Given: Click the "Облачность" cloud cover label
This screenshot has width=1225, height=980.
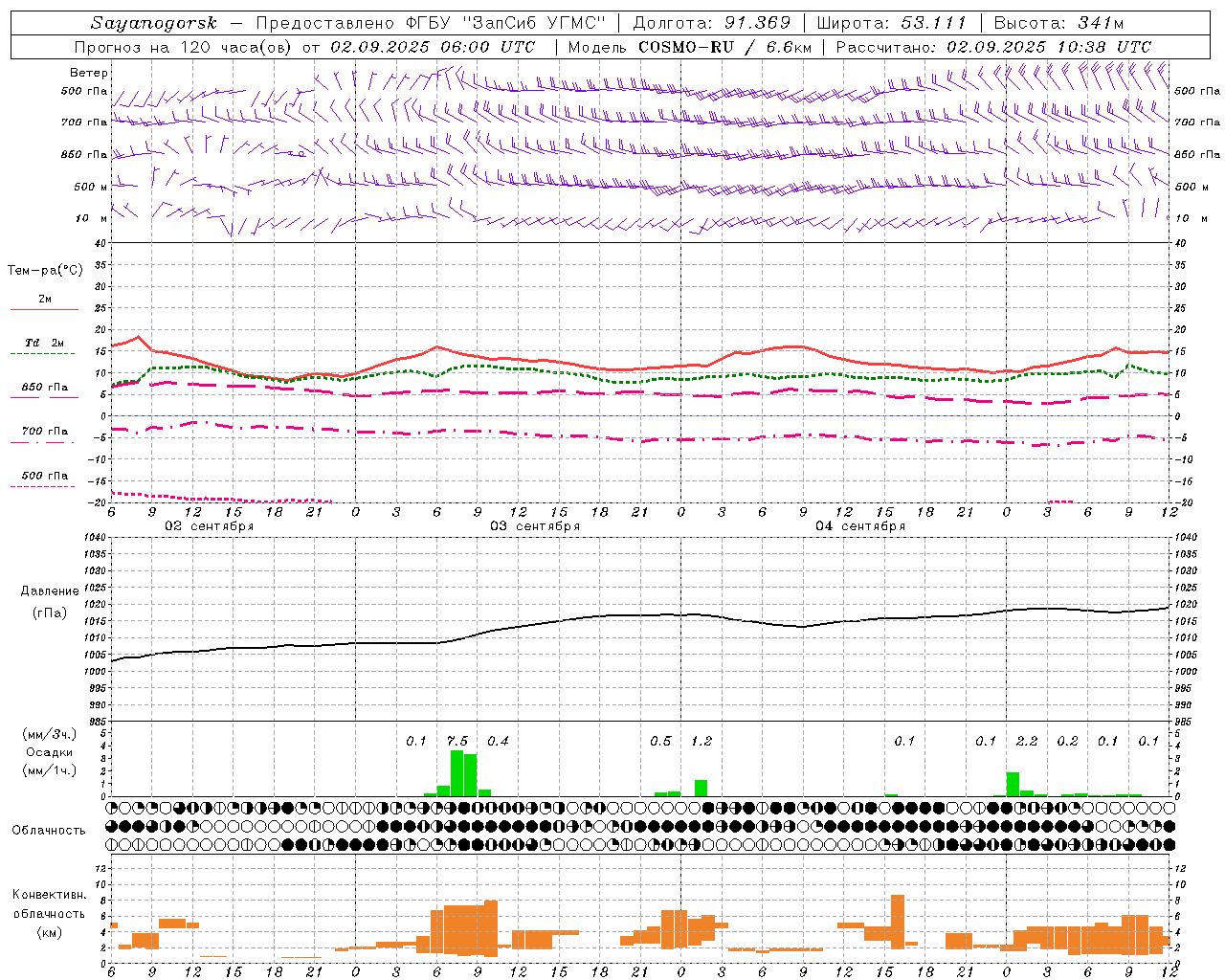Looking at the screenshot, I should pyautogui.click(x=49, y=830).
